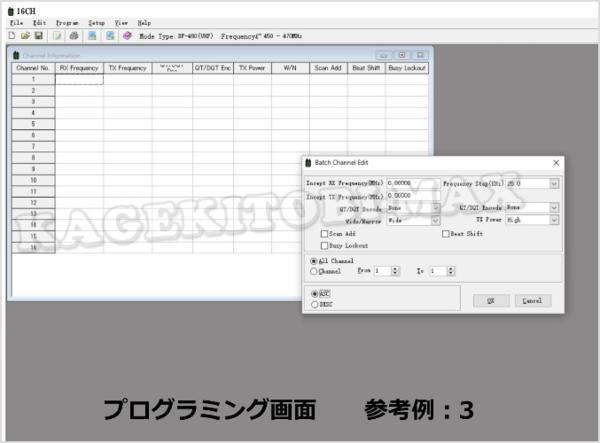Click the QT/DQT Enc column header
Screen dimensions: 600x443
pos(213,68)
